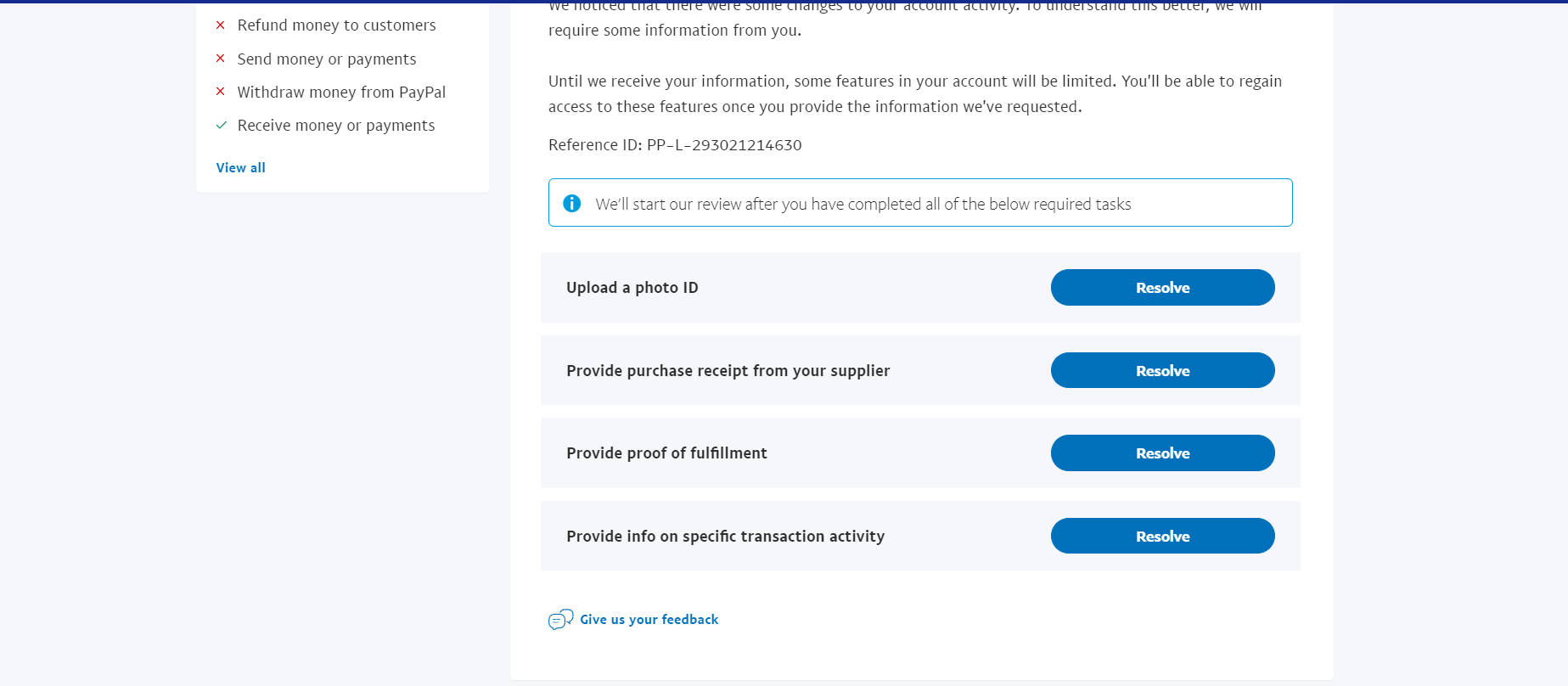The image size is (1568, 686).
Task: Click the feedback speech bubble icon
Action: coord(560,620)
